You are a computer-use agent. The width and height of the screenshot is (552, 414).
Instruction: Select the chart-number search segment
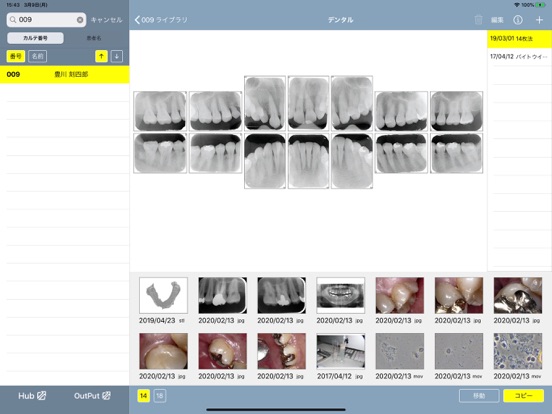point(35,38)
